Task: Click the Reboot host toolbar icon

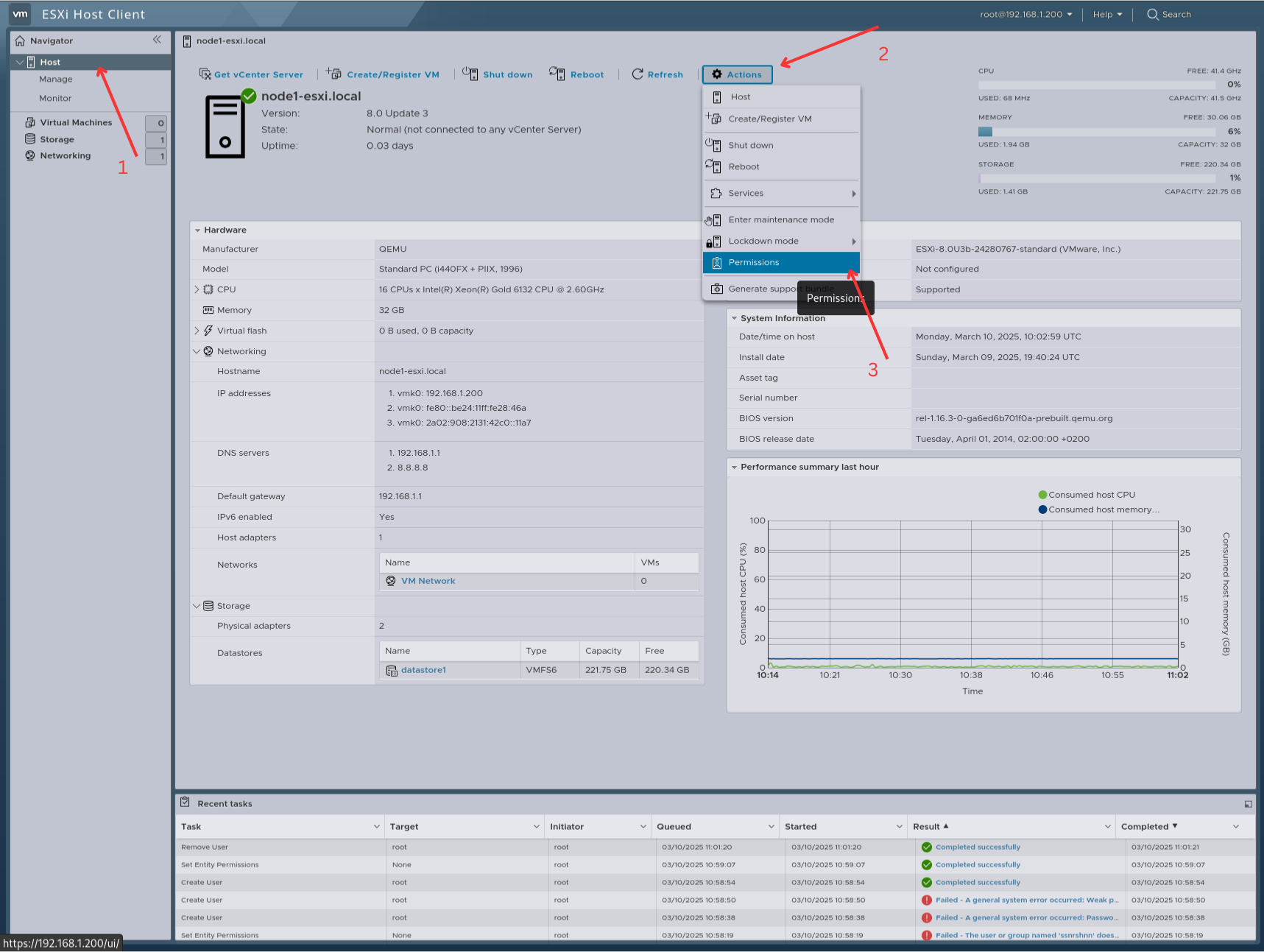Action: click(557, 73)
